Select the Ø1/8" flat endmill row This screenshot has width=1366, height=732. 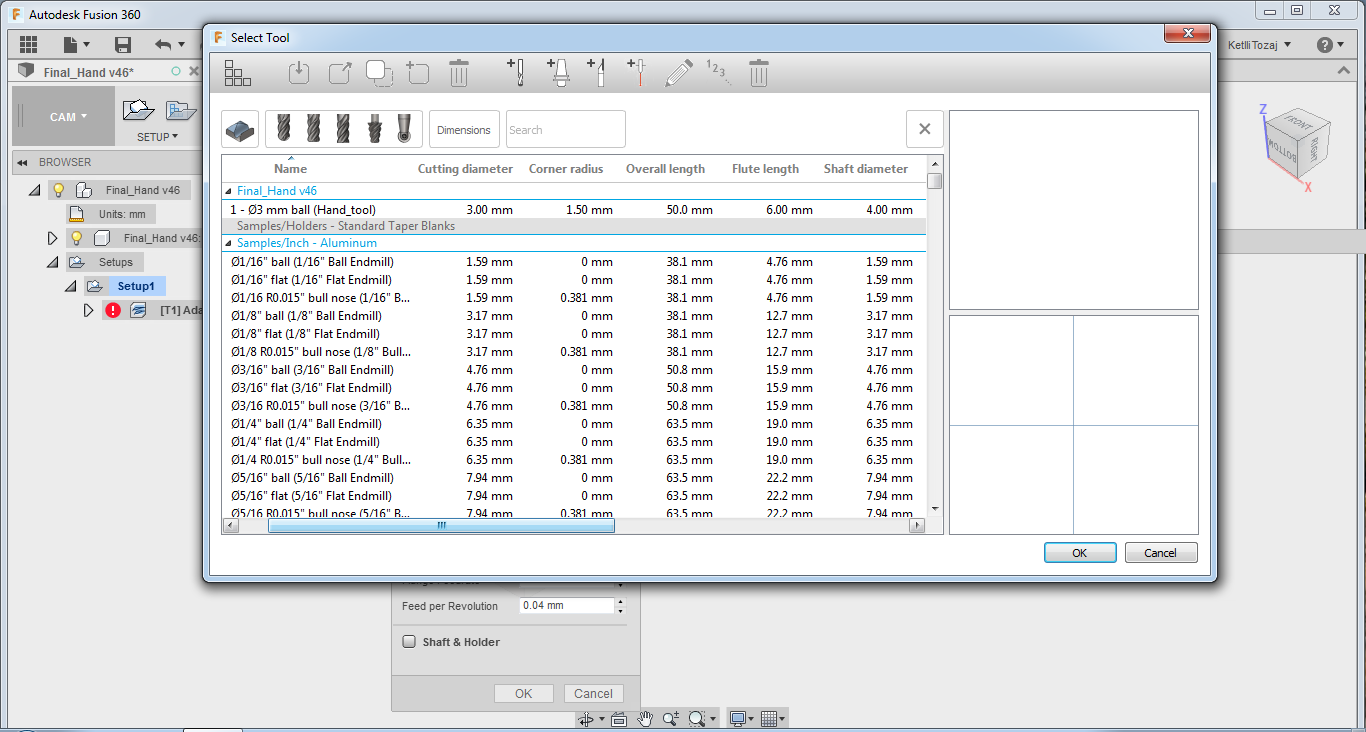pyautogui.click(x=574, y=334)
